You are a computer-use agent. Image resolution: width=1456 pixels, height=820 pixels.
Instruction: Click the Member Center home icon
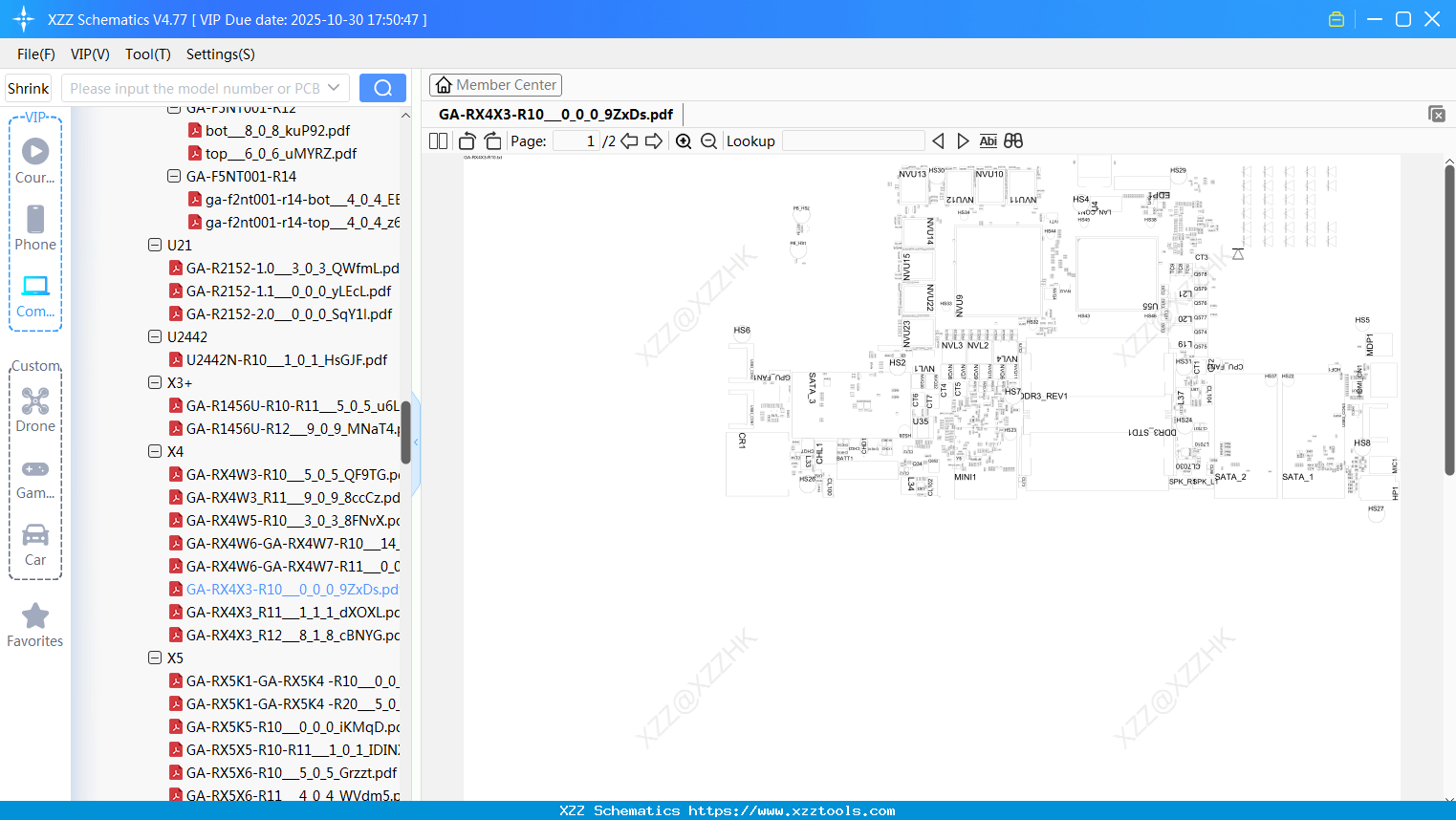click(444, 85)
